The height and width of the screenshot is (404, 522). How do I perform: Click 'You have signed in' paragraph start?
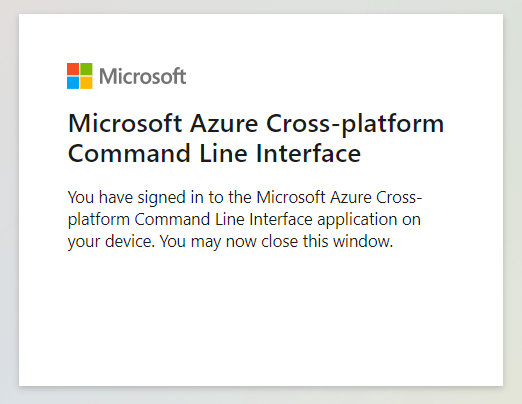[127, 197]
